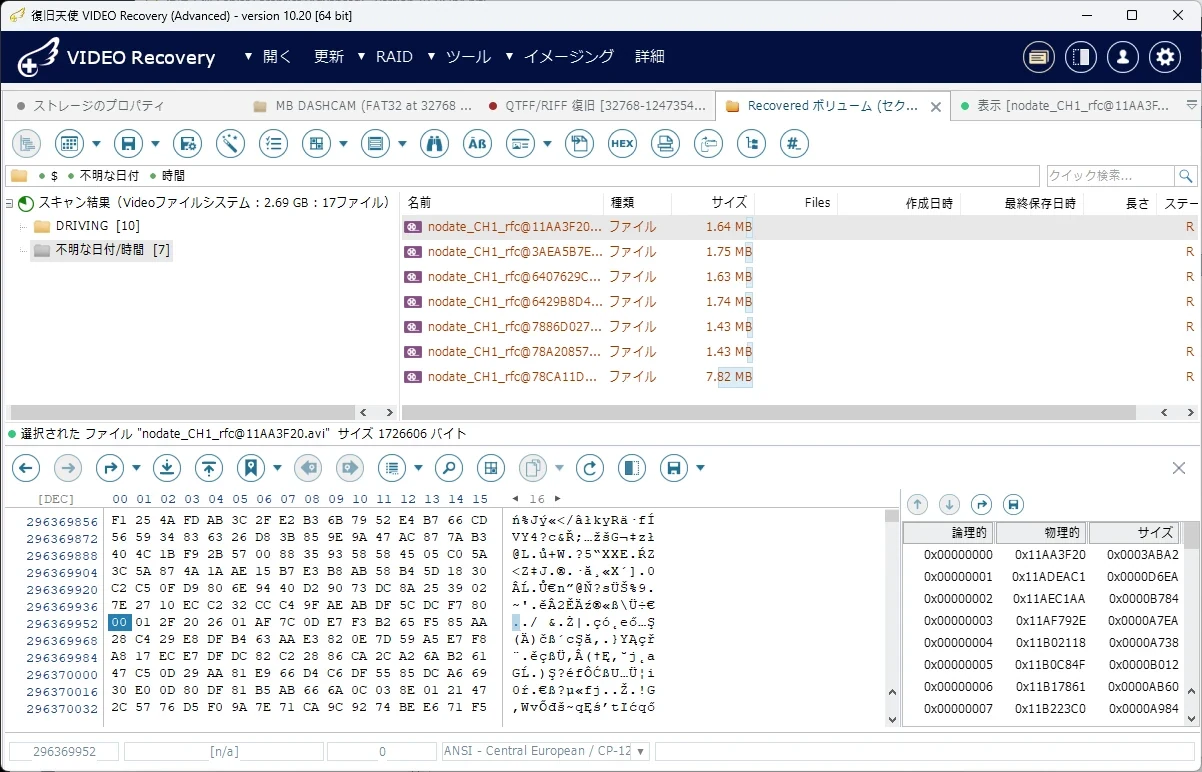Switch to the ストレージのプロパティ tab
Viewport: 1202px width, 772px height.
tap(98, 105)
